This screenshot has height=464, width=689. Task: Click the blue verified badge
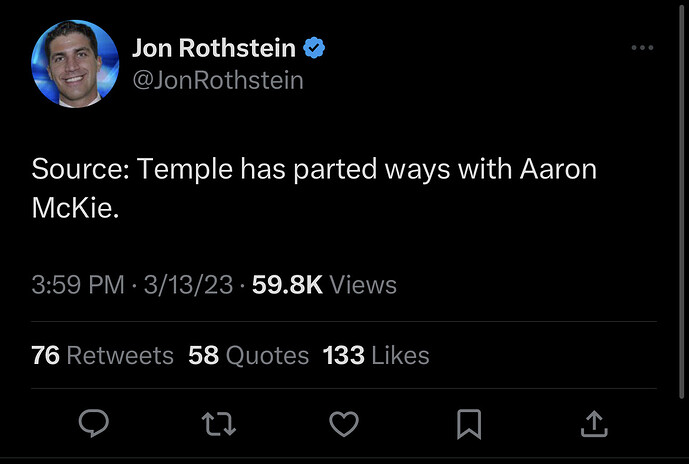[x=315, y=47]
